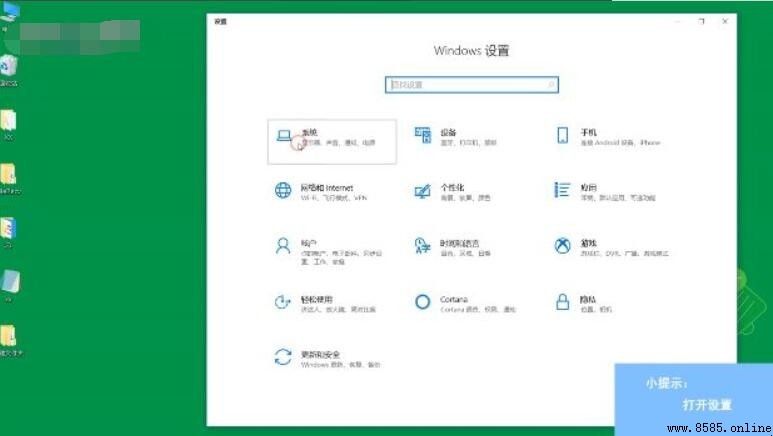
Task: Open the 帐户 (Accounts) person icon
Action: click(283, 246)
